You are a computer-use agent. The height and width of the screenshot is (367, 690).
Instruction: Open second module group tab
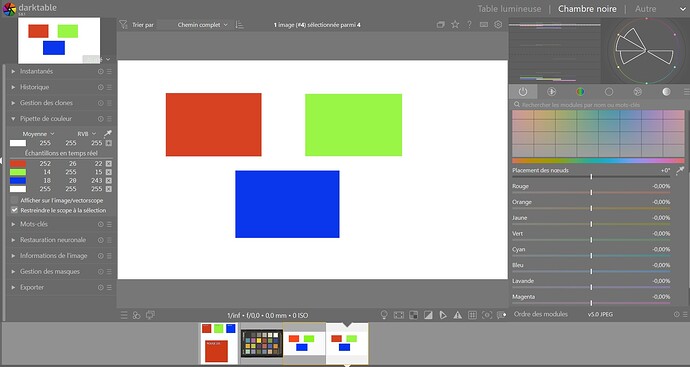(x=551, y=92)
